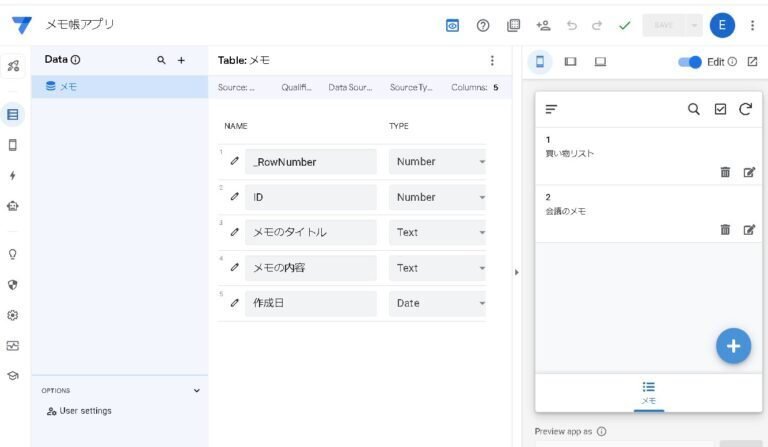
Task: Search data tables with magnifier icon
Action: (x=161, y=60)
